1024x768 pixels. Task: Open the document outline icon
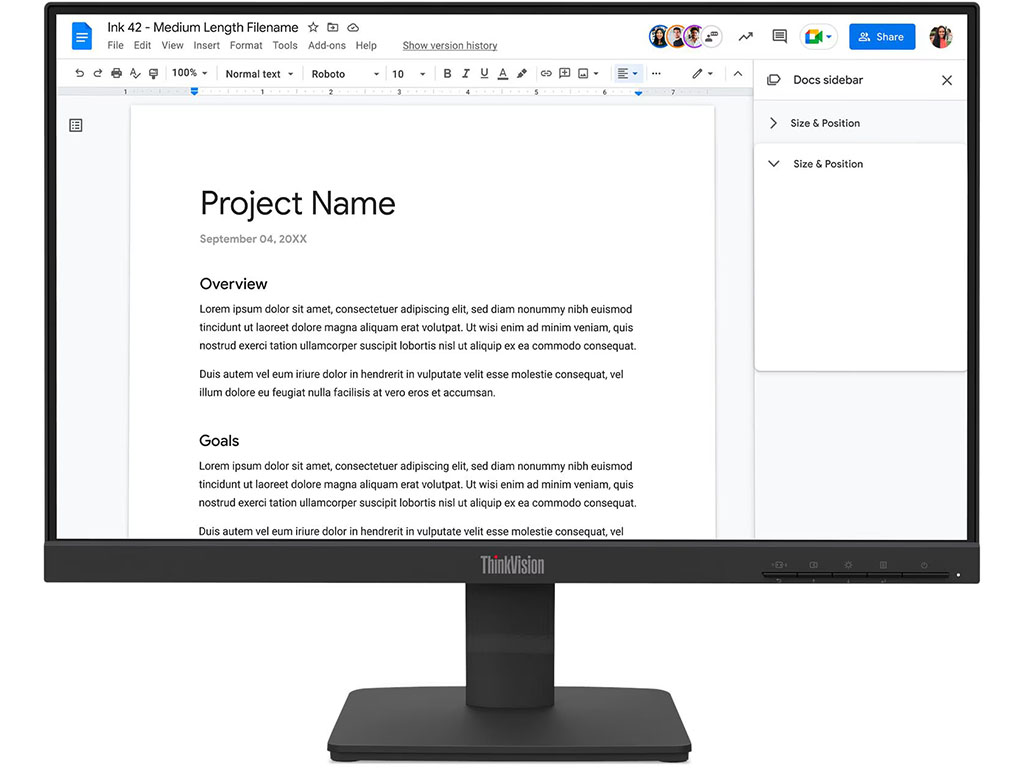[76, 125]
